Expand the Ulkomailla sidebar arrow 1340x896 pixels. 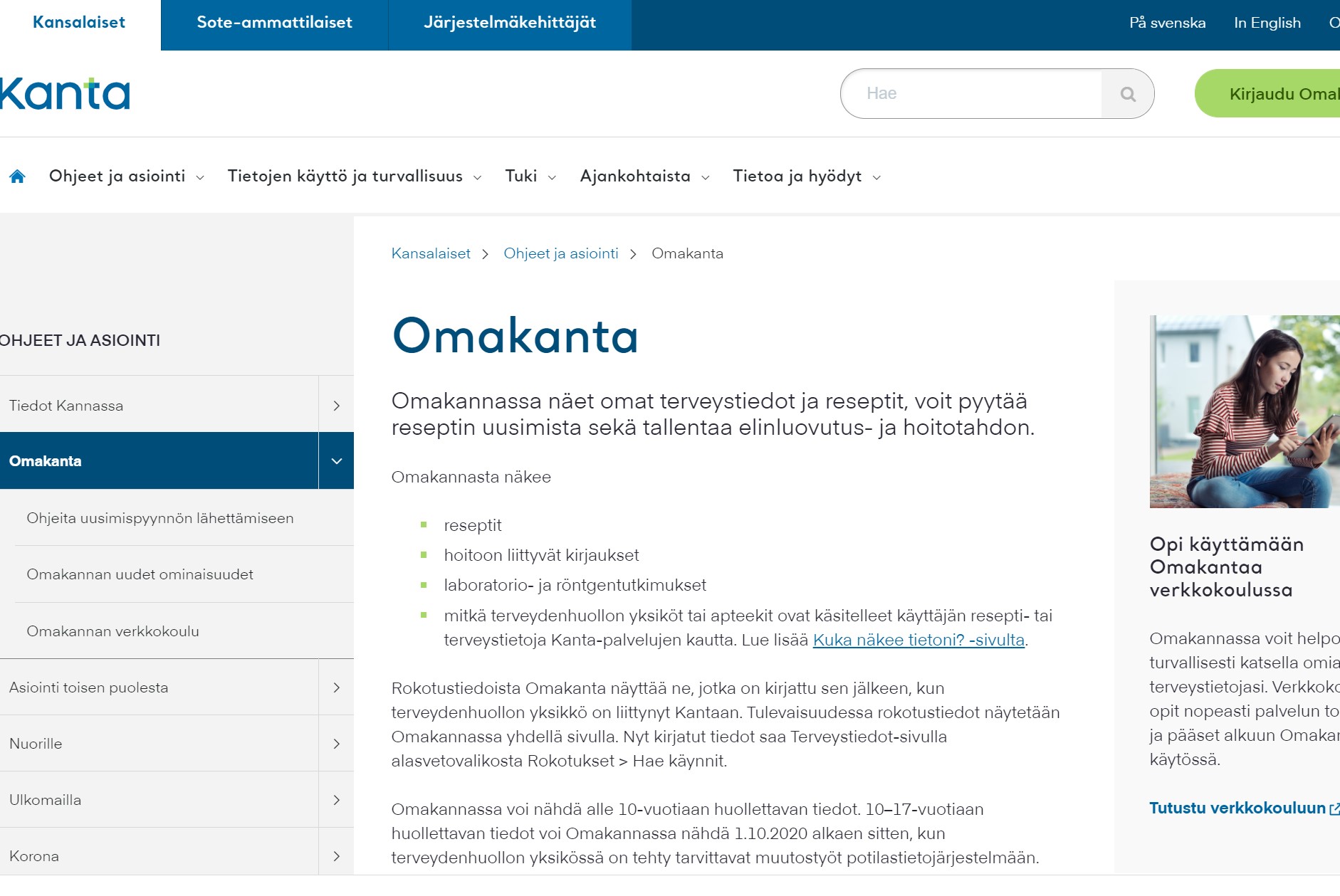click(337, 800)
